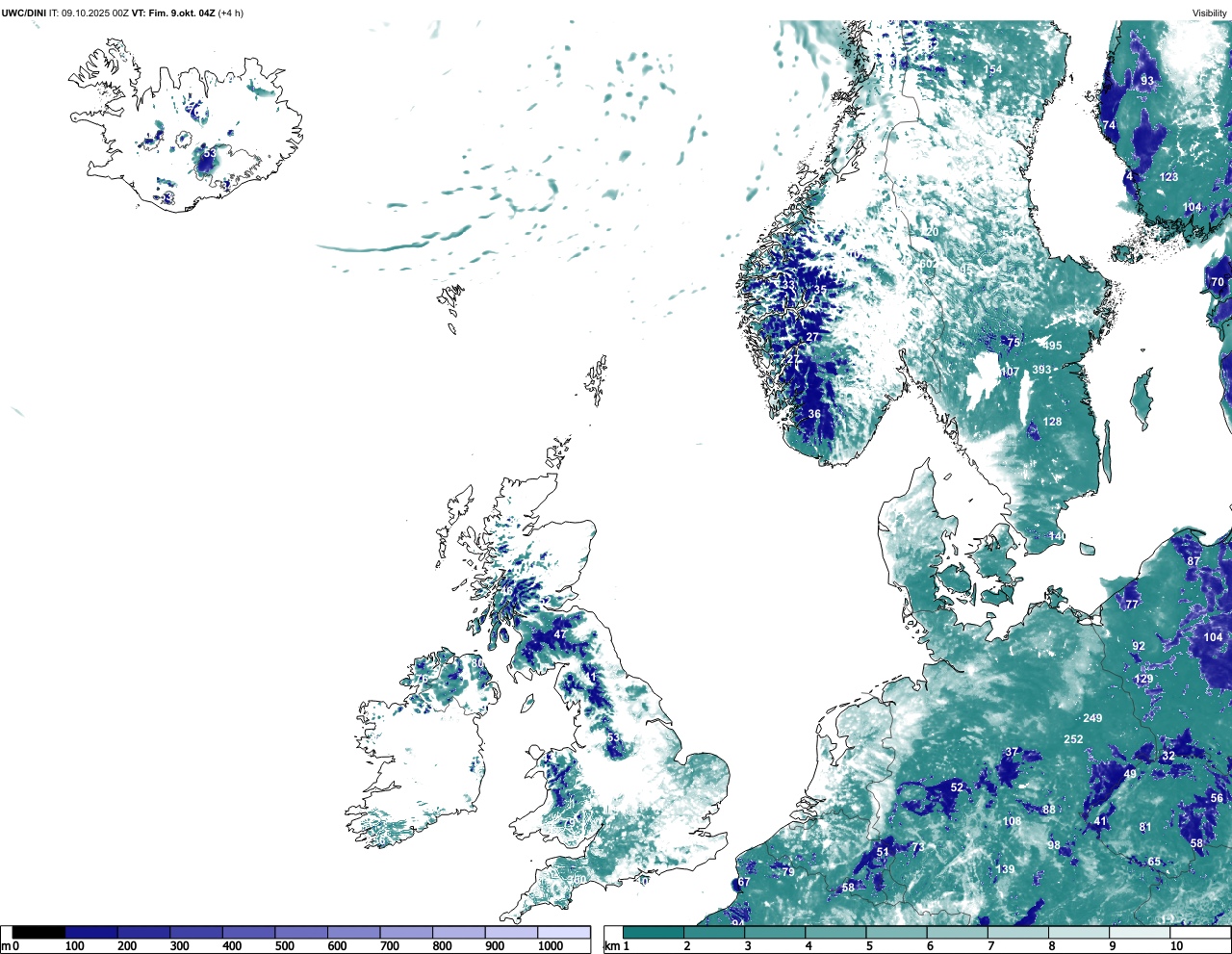
Task: Click the 75 value in central Sweden
Action: click(x=1013, y=343)
